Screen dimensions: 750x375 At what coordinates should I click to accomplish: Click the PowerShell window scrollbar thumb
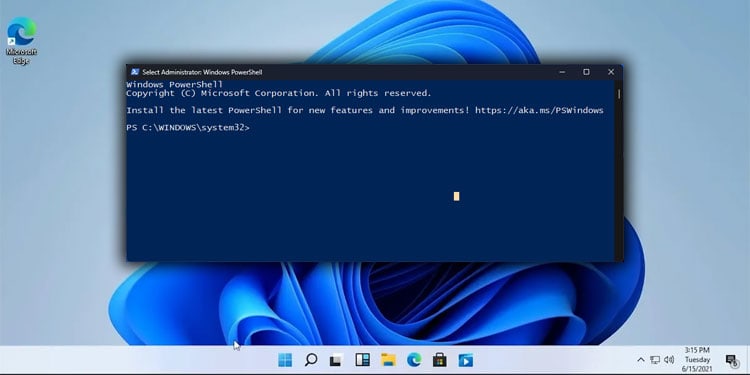[x=618, y=94]
